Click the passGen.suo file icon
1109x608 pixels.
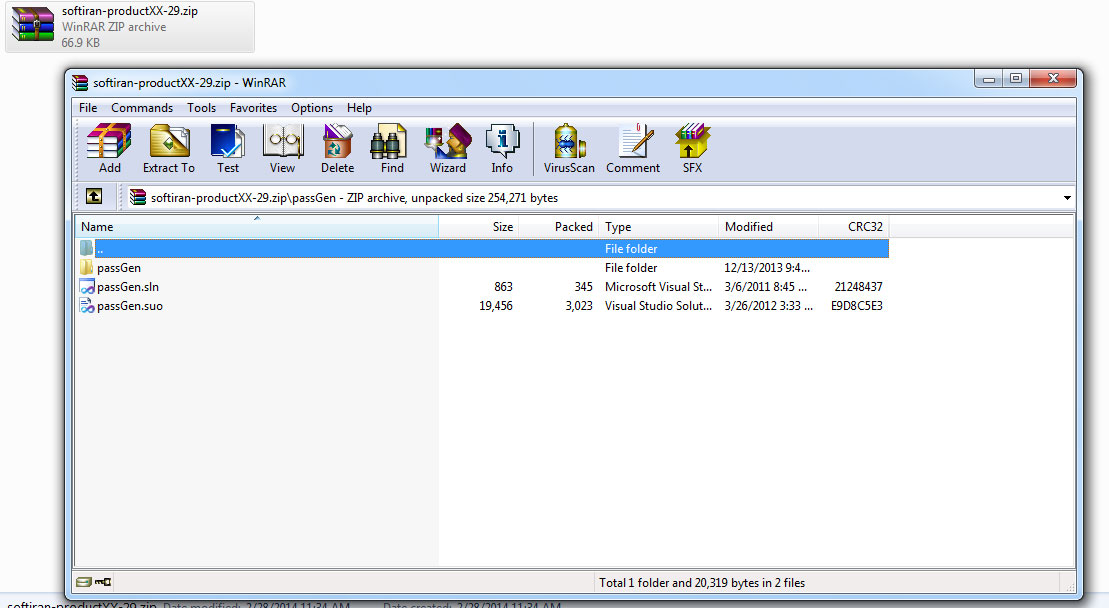click(87, 305)
